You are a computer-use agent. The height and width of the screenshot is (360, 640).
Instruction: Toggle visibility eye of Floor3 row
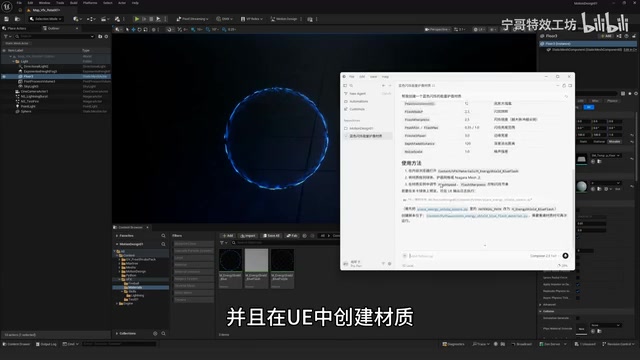4,76
